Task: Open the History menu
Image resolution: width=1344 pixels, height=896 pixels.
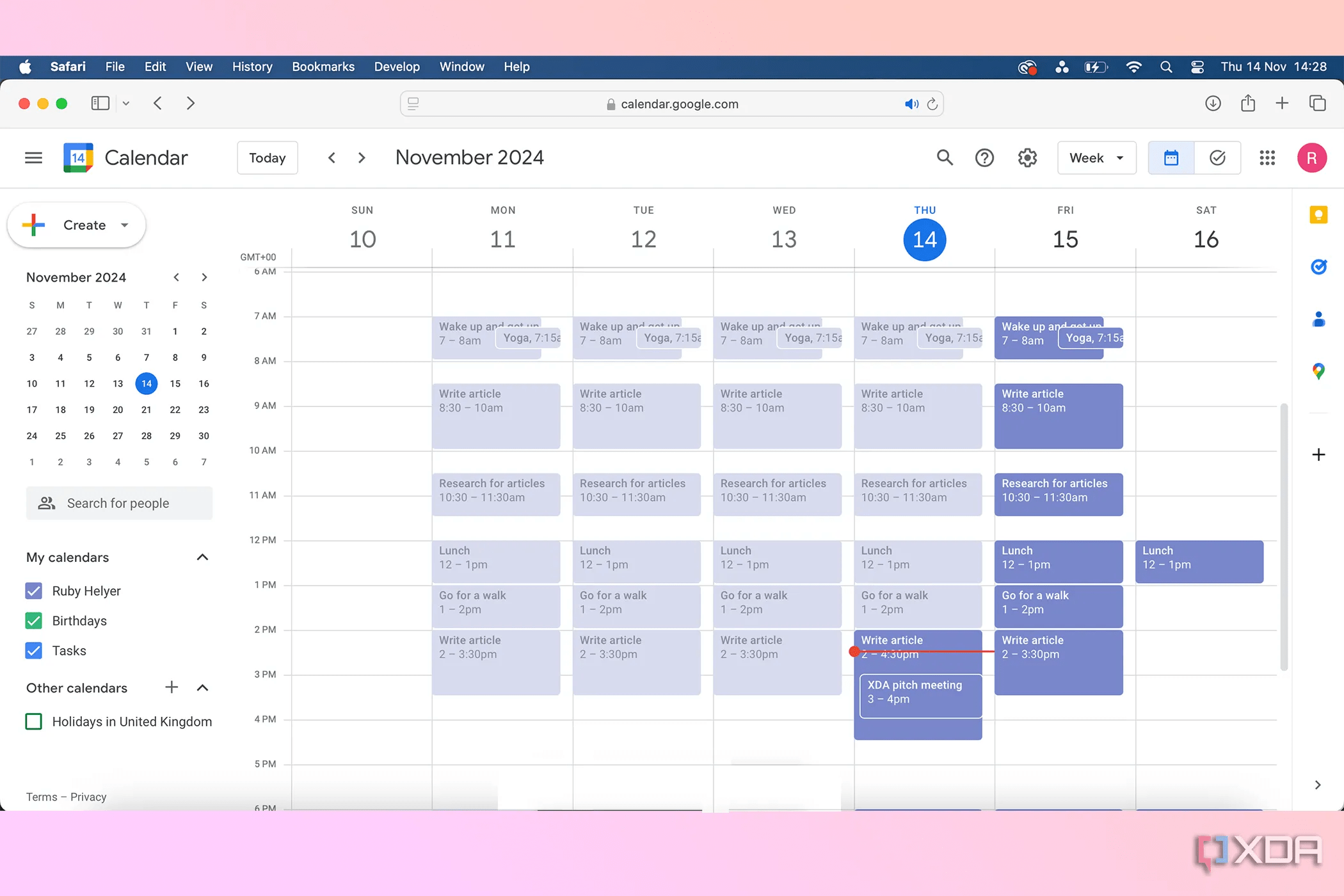Action: click(x=252, y=67)
